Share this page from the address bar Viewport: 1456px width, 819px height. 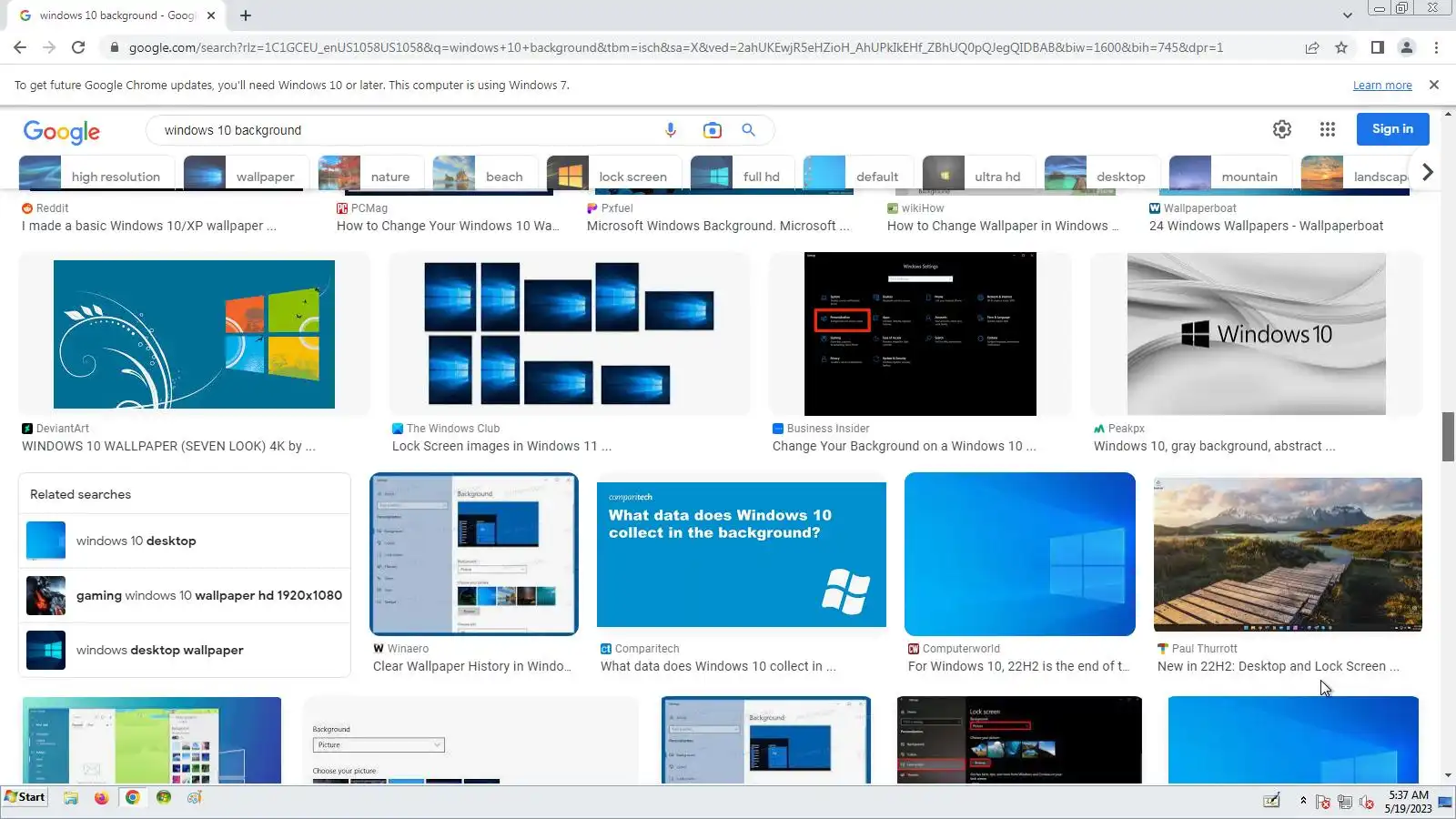tap(1312, 47)
